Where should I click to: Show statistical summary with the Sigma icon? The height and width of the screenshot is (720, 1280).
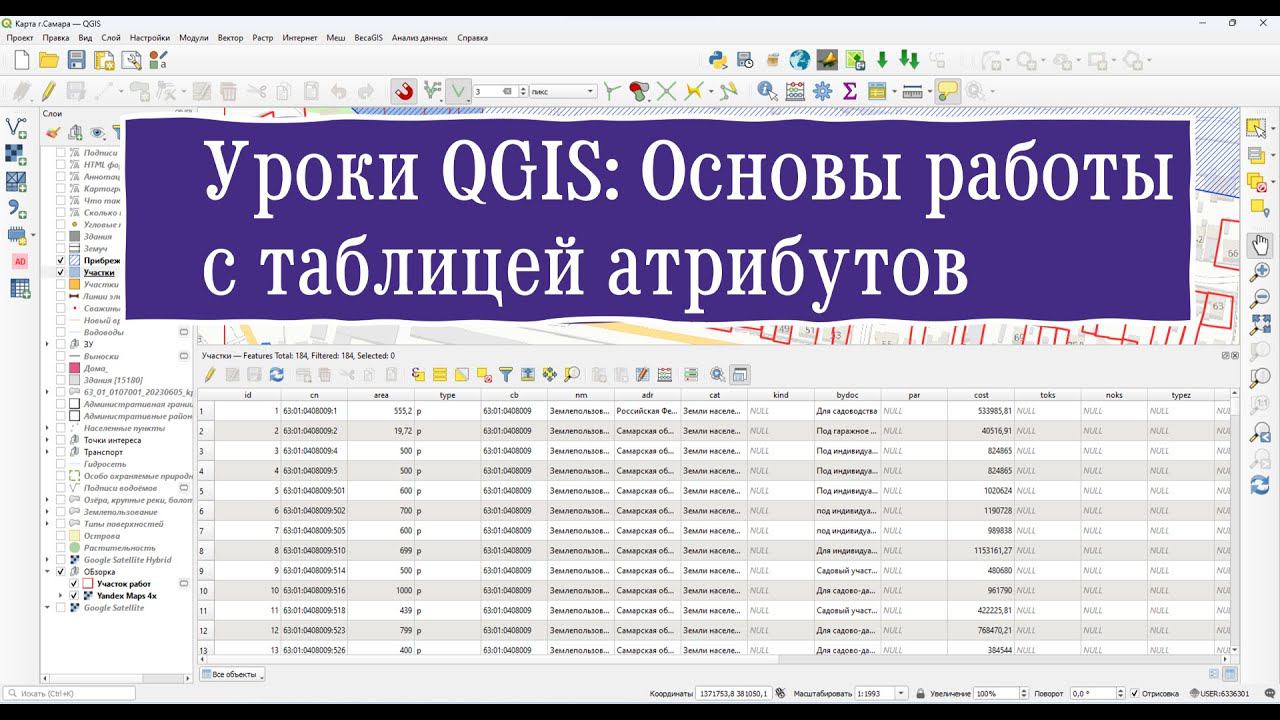point(850,91)
